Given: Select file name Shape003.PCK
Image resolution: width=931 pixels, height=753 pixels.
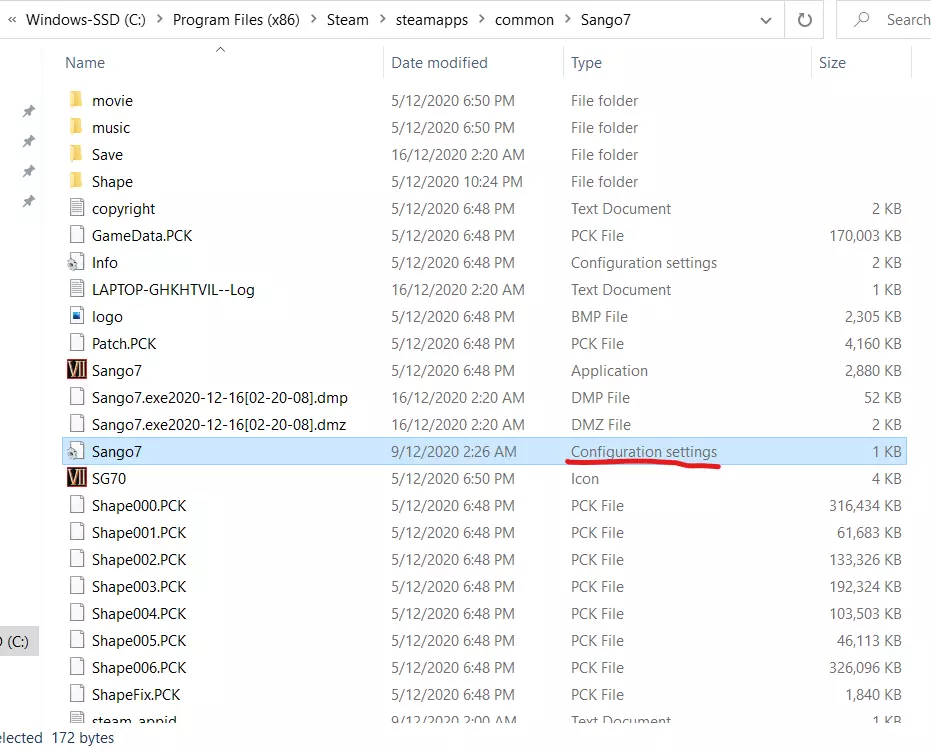Looking at the screenshot, I should (139, 587).
